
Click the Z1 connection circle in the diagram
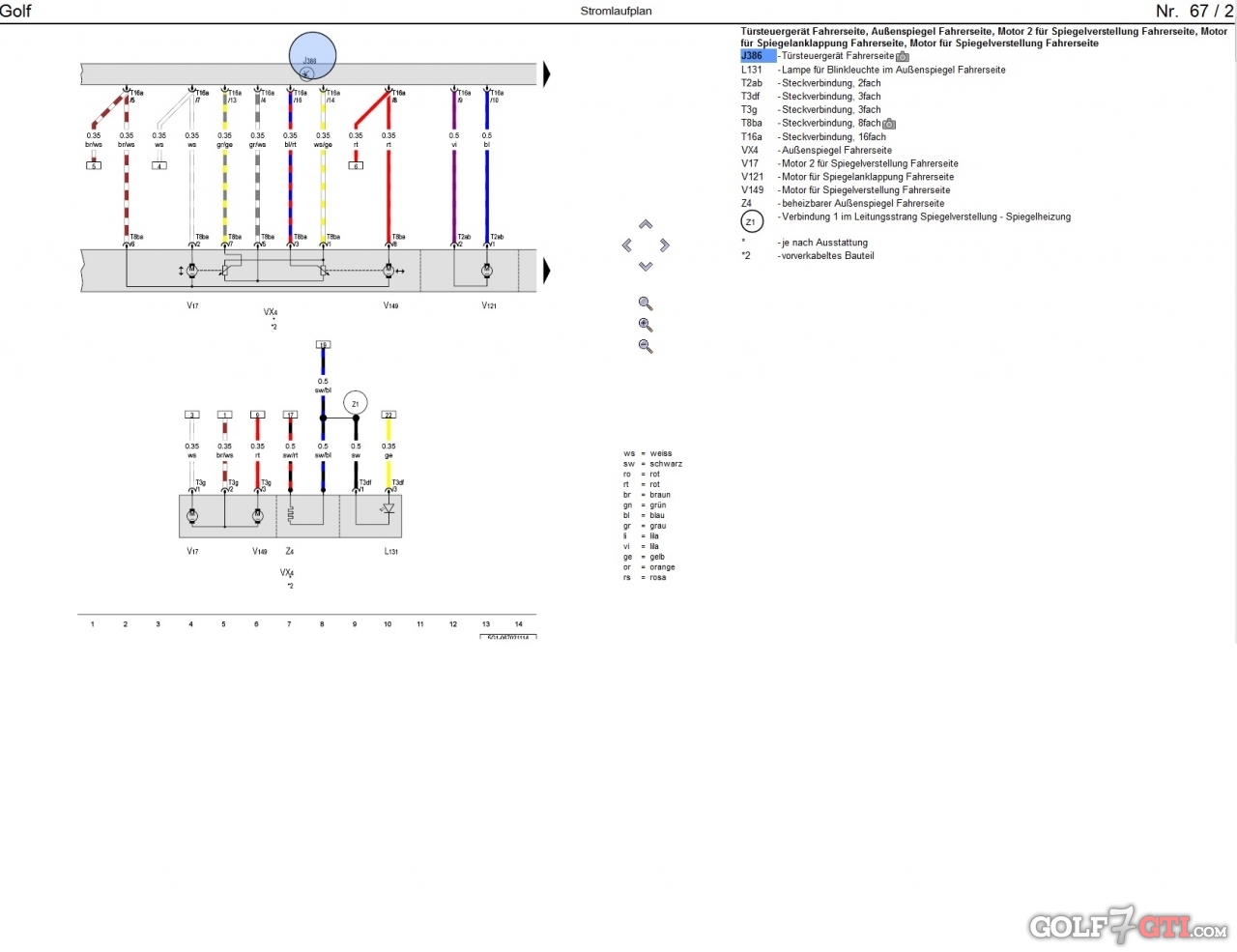click(x=356, y=403)
